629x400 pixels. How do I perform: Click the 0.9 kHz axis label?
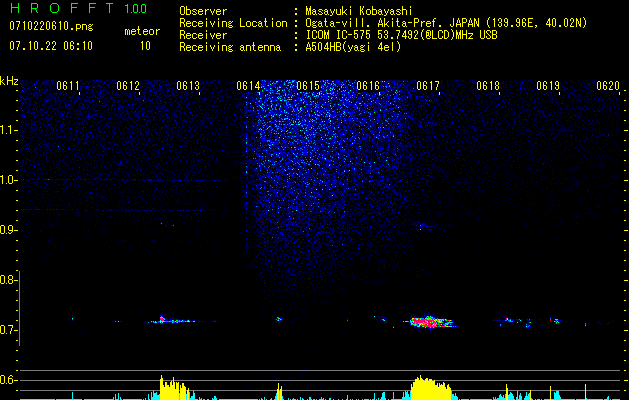click(x=8, y=230)
